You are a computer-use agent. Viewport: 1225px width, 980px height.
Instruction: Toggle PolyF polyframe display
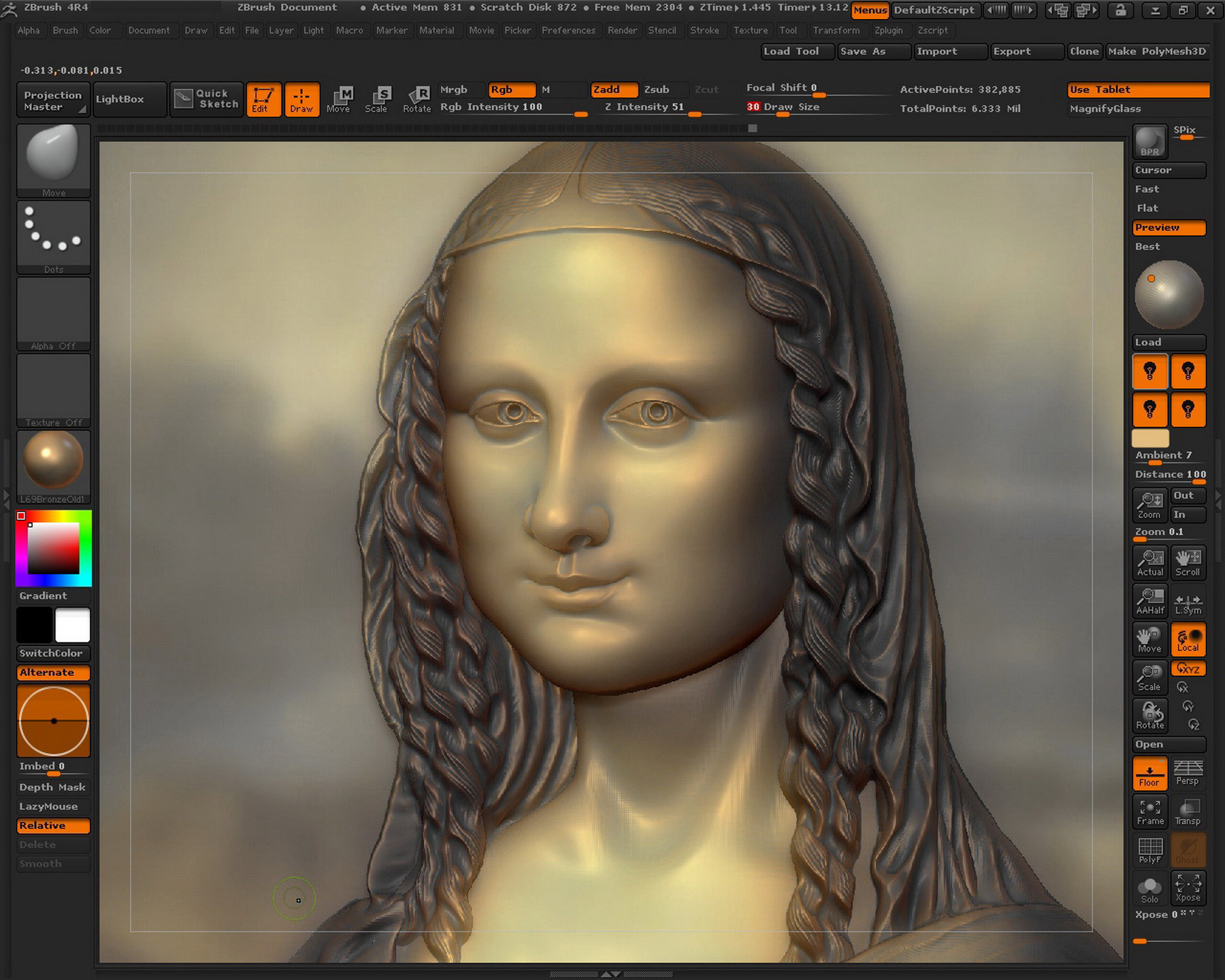click(x=1150, y=850)
